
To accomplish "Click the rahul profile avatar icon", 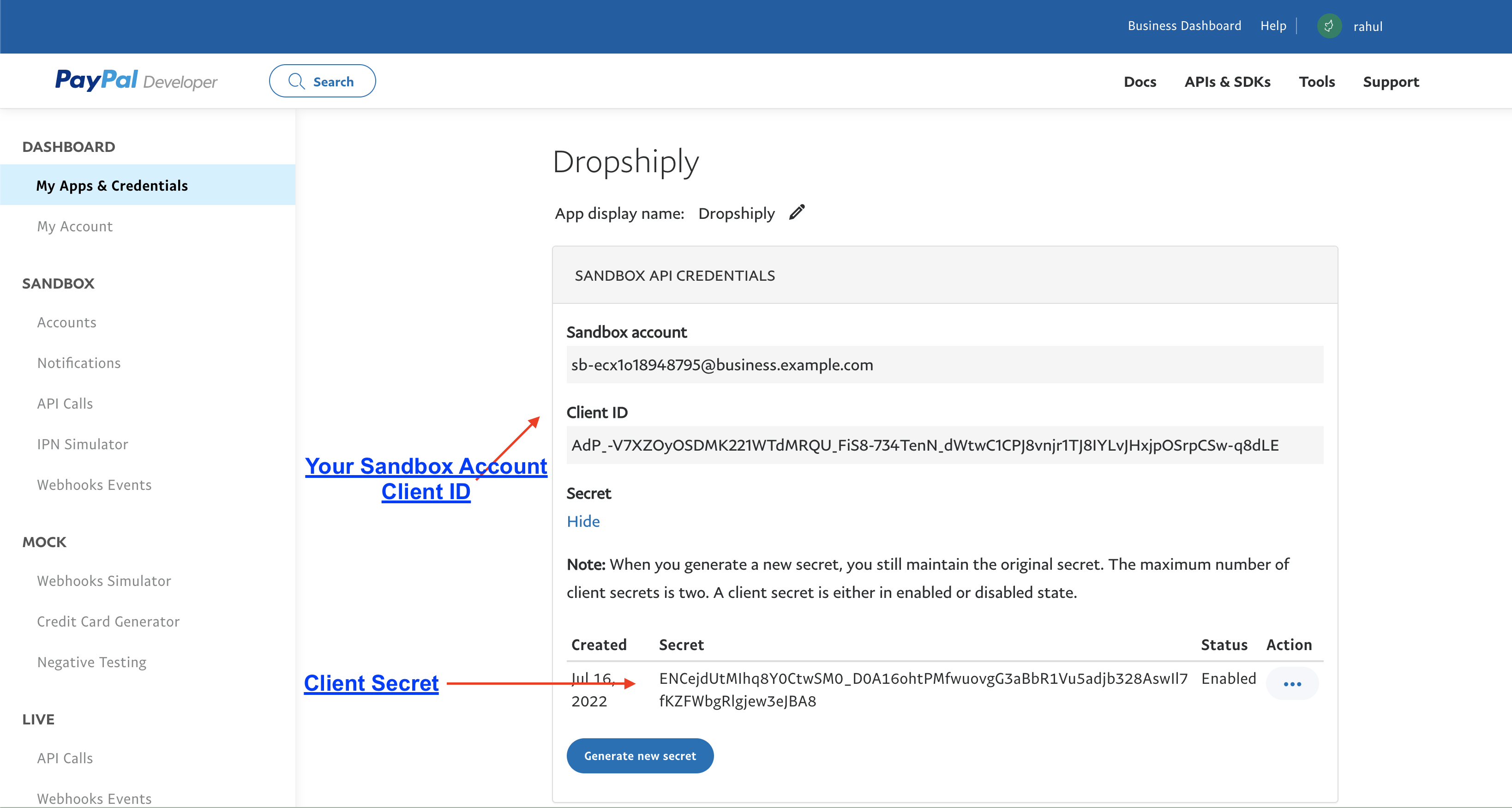I will [x=1329, y=26].
